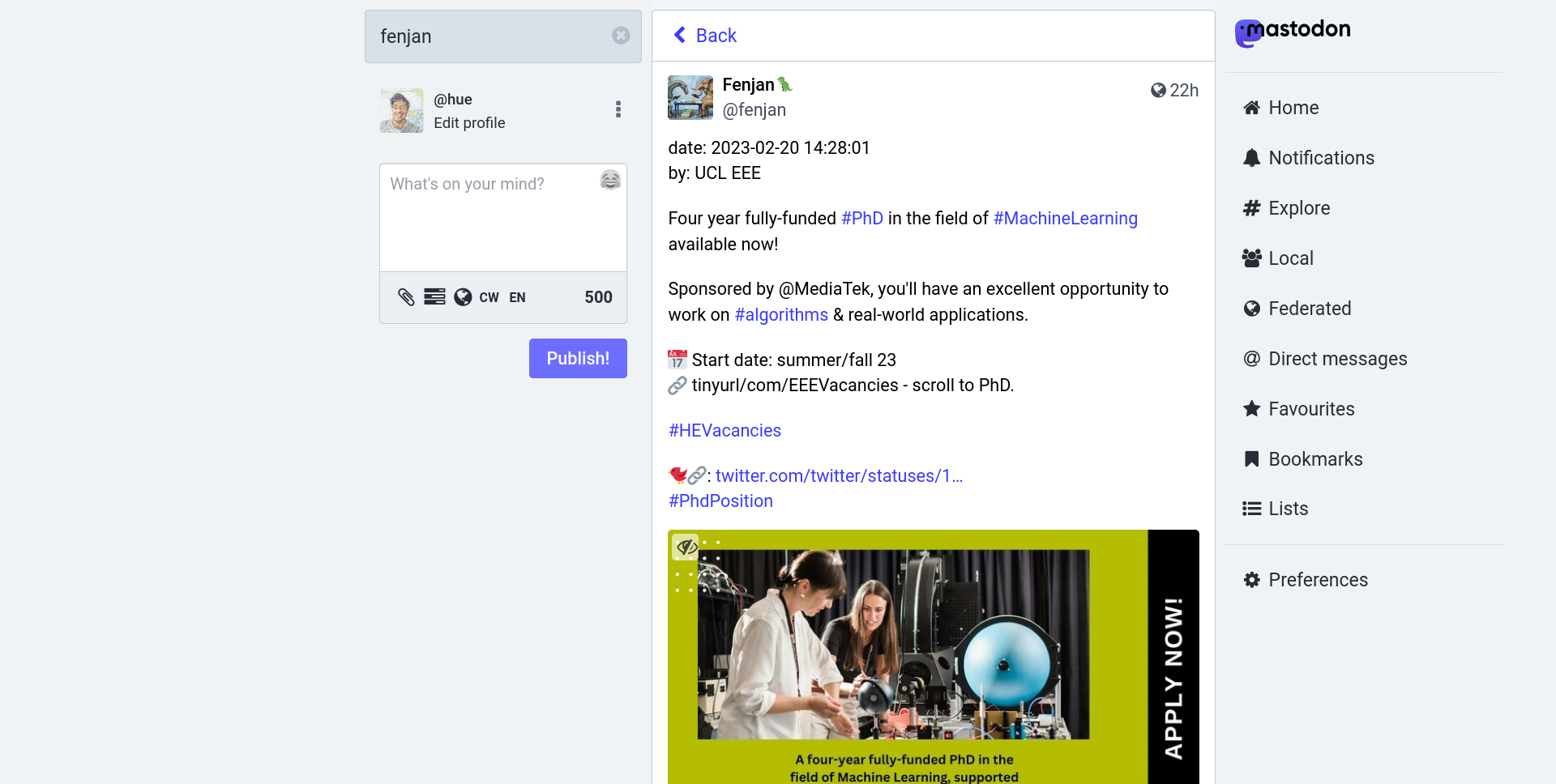Open Fenjan's avatar in the post
Screen dimensions: 1556x784
pyautogui.click(x=690, y=97)
